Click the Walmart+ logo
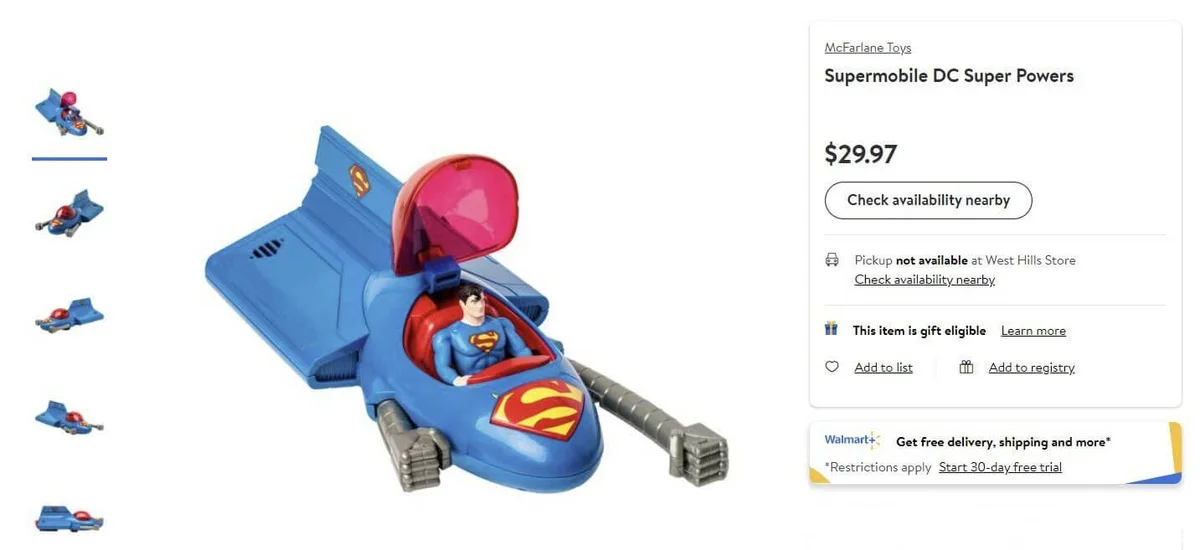 pos(852,440)
